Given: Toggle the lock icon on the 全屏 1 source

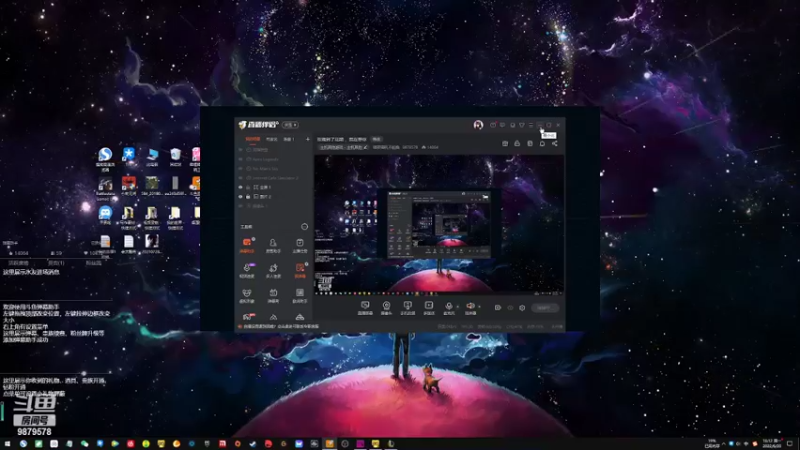Looking at the screenshot, I should pyautogui.click(x=248, y=187).
